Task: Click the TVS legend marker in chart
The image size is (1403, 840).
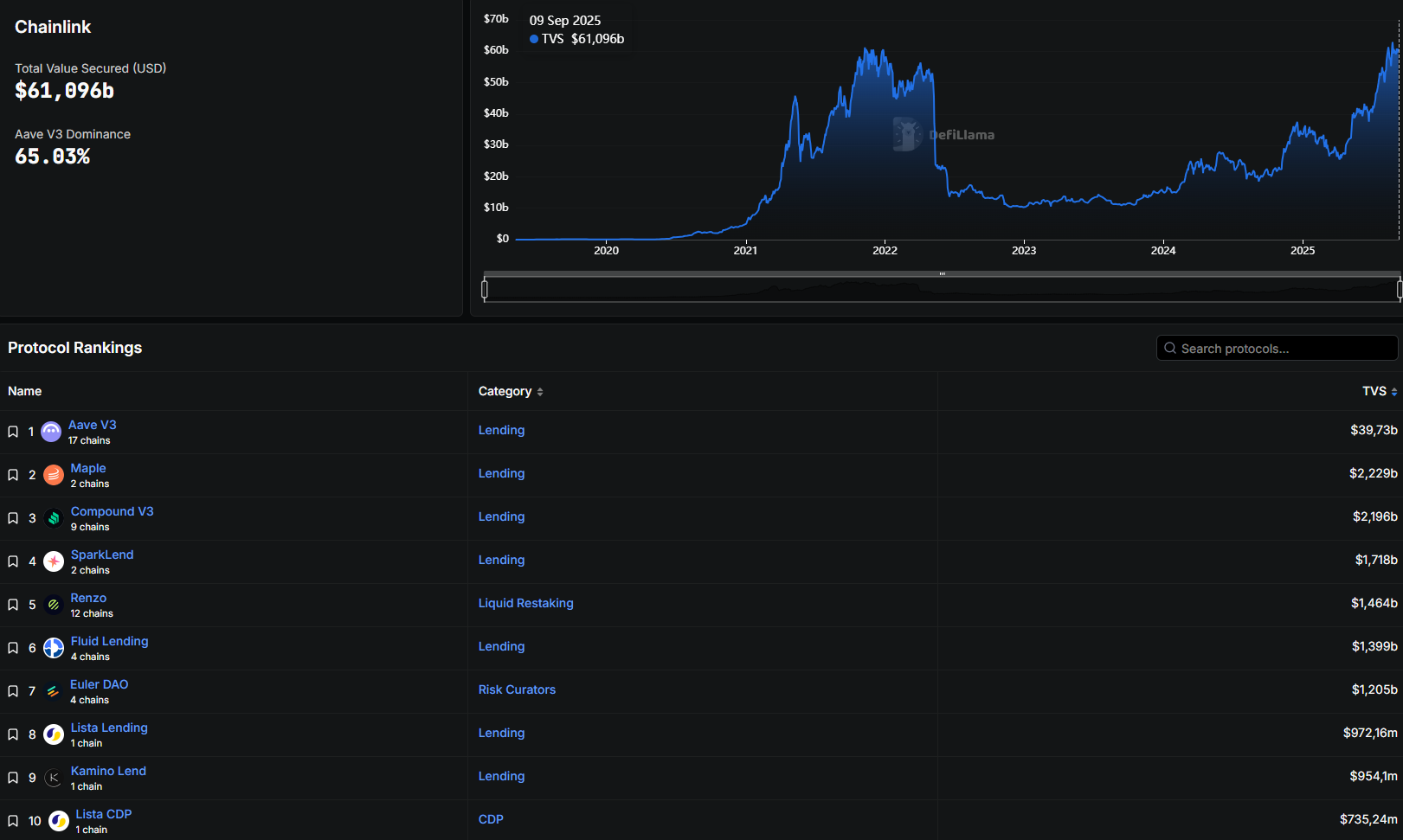Action: tap(534, 39)
